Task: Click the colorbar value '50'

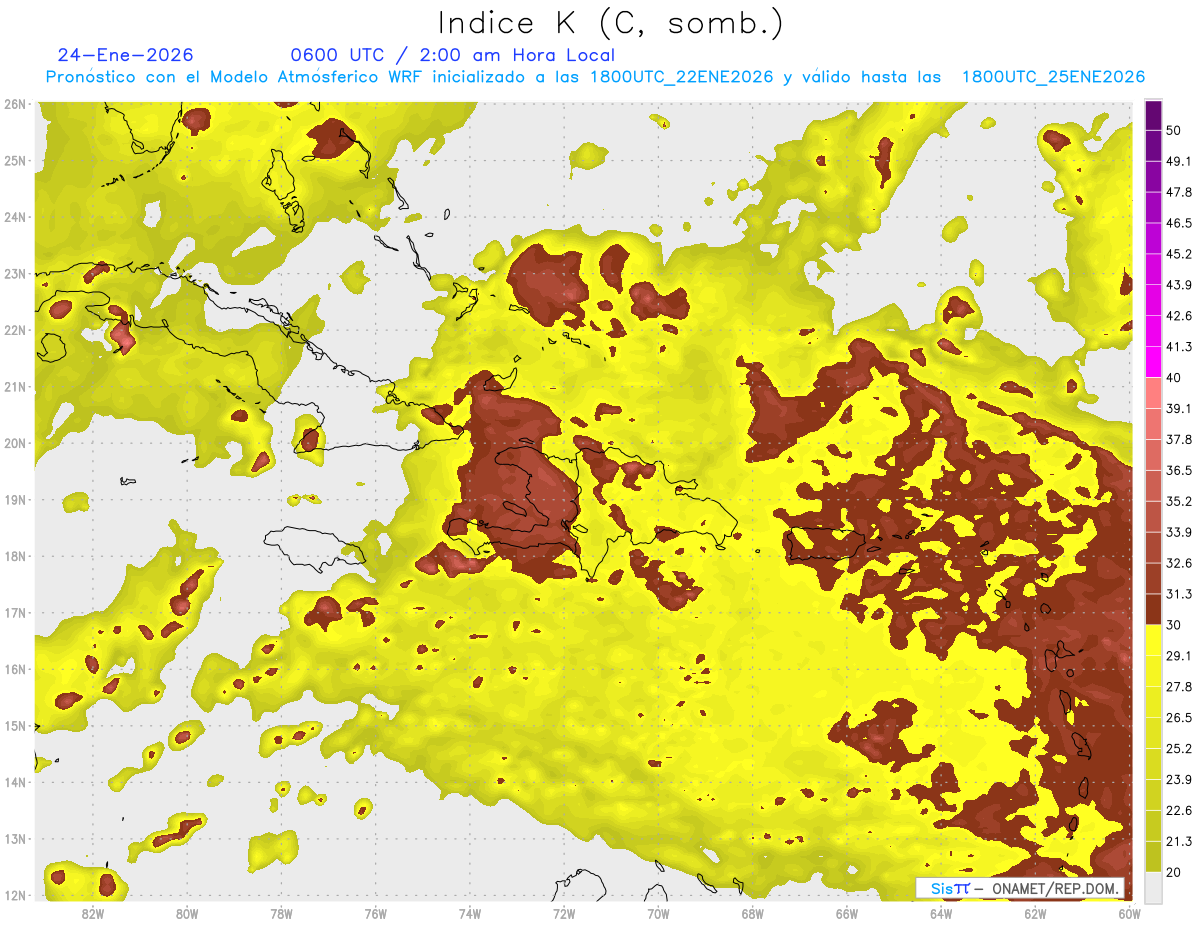Action: [1175, 131]
